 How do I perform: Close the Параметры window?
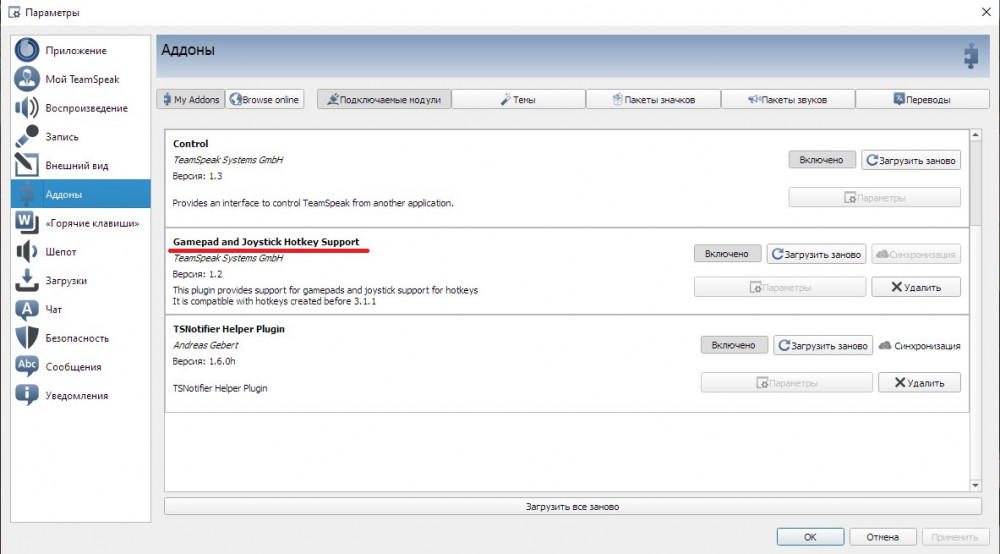(986, 12)
